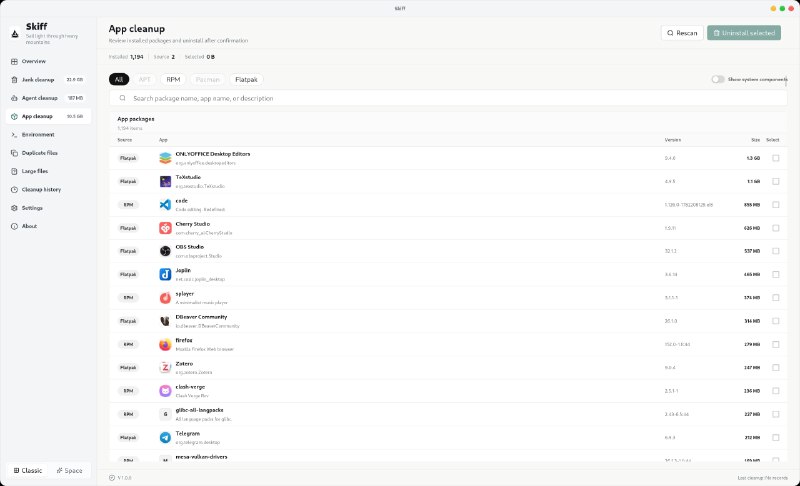Click Zotero app icon

[165, 368]
